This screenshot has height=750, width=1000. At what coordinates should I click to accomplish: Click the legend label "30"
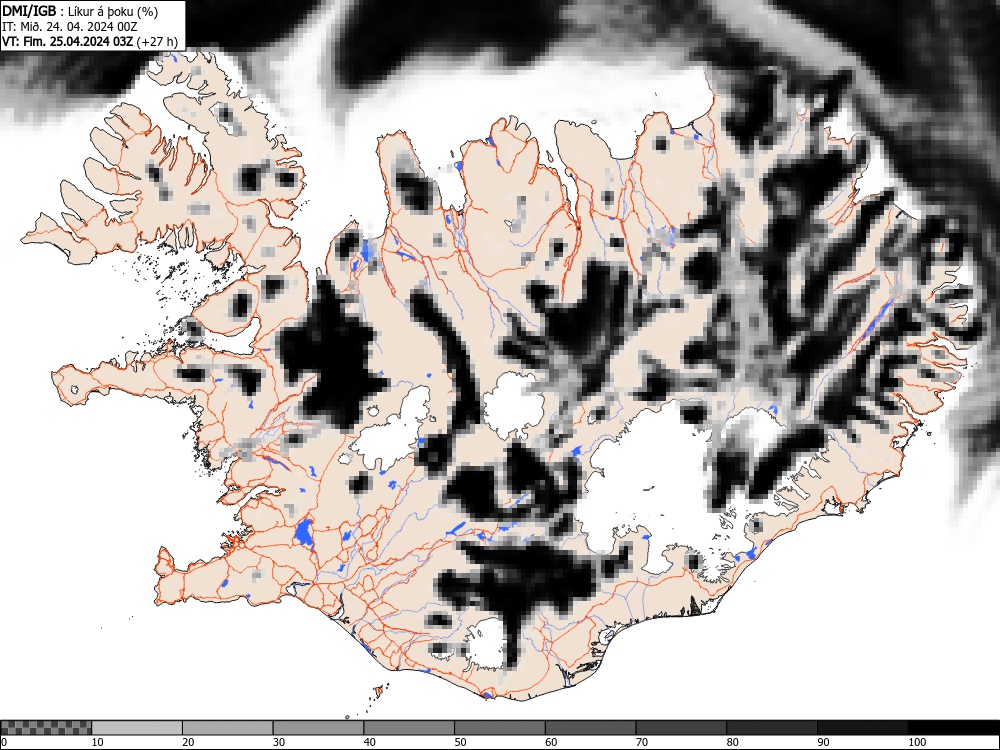pyautogui.click(x=279, y=742)
